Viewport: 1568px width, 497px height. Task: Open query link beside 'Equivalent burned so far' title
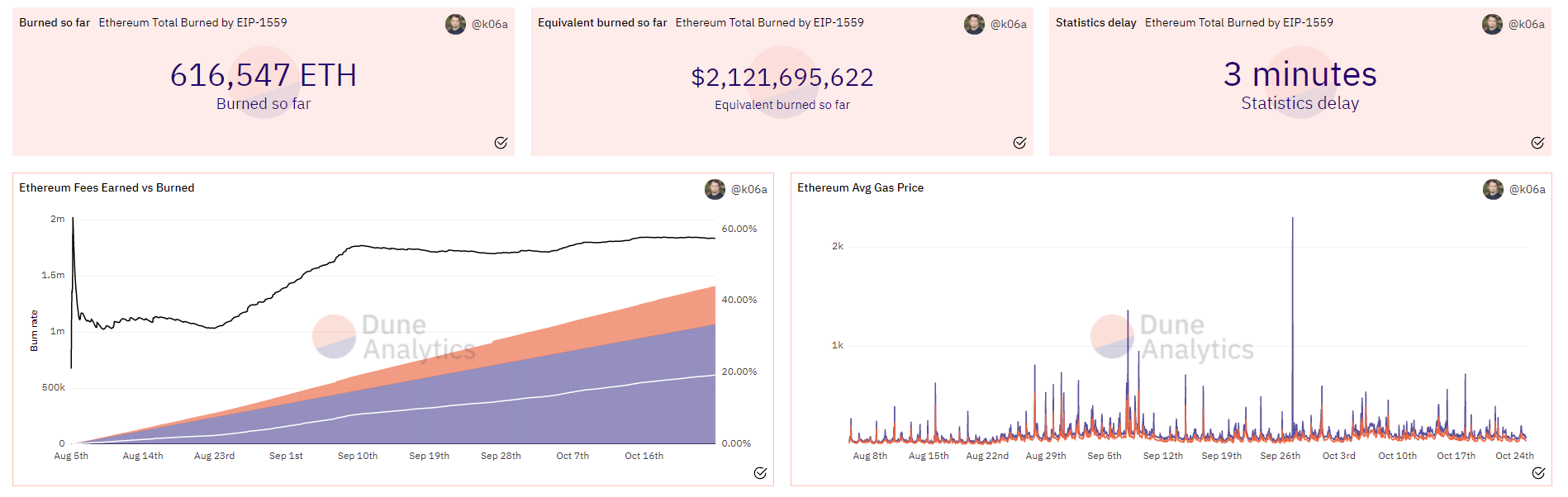[x=770, y=22]
